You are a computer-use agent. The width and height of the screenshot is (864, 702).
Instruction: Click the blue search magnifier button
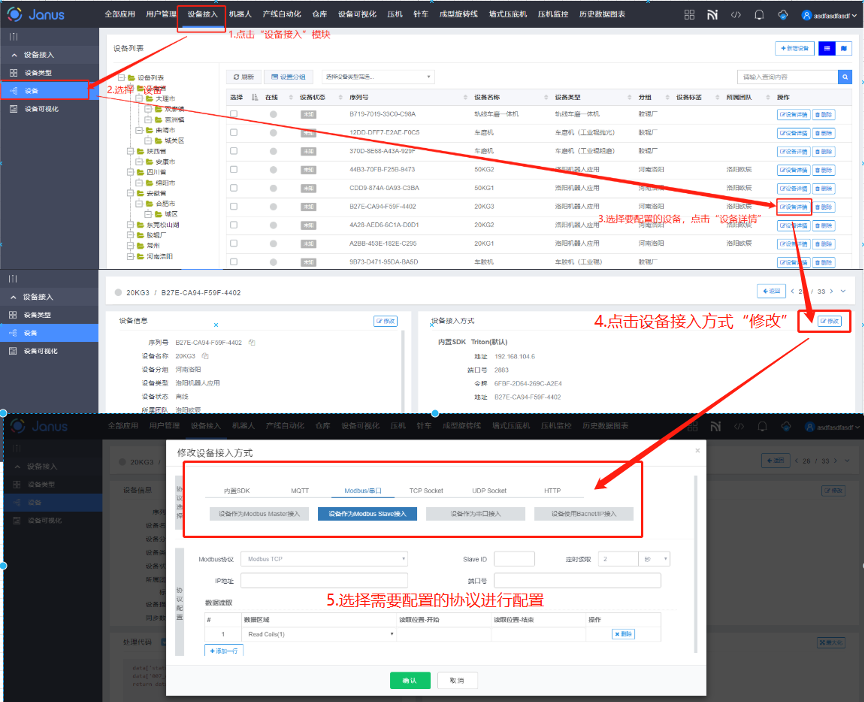[845, 77]
